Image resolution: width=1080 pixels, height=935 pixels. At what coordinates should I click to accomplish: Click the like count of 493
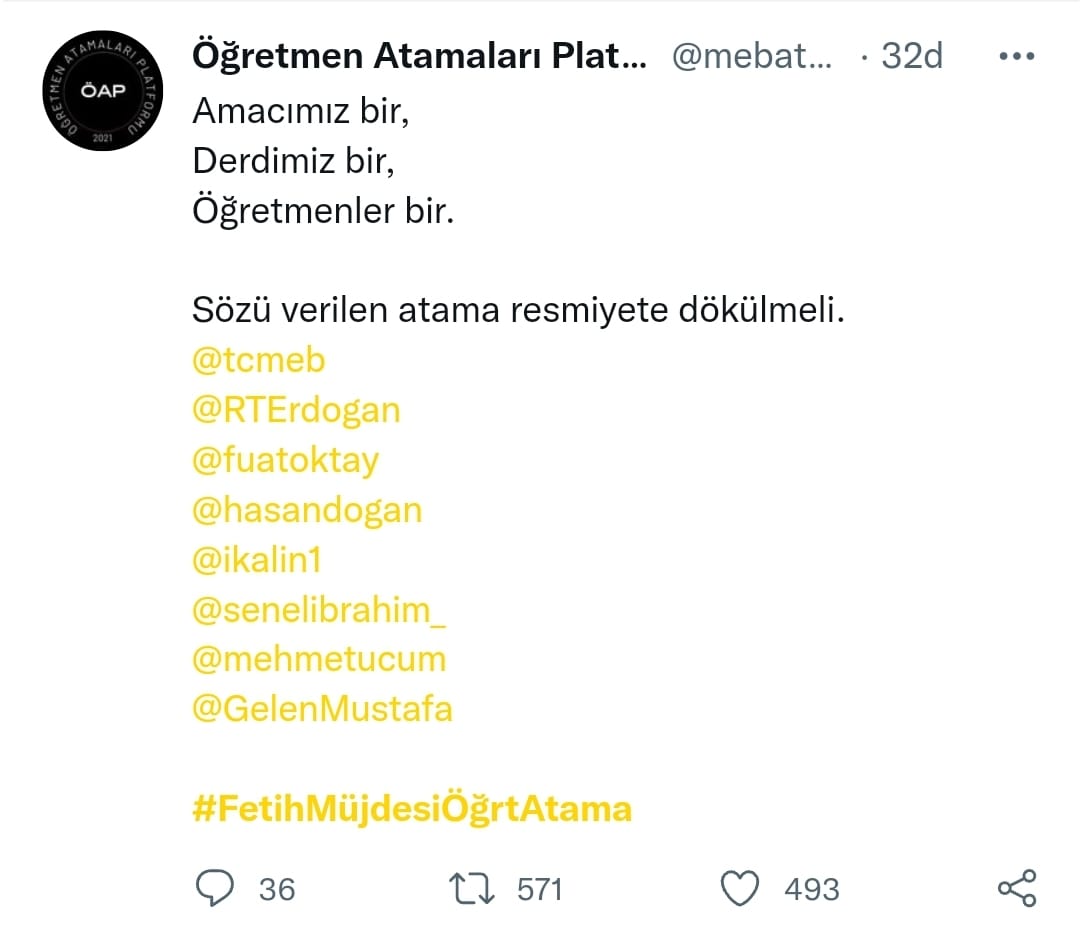pos(812,888)
